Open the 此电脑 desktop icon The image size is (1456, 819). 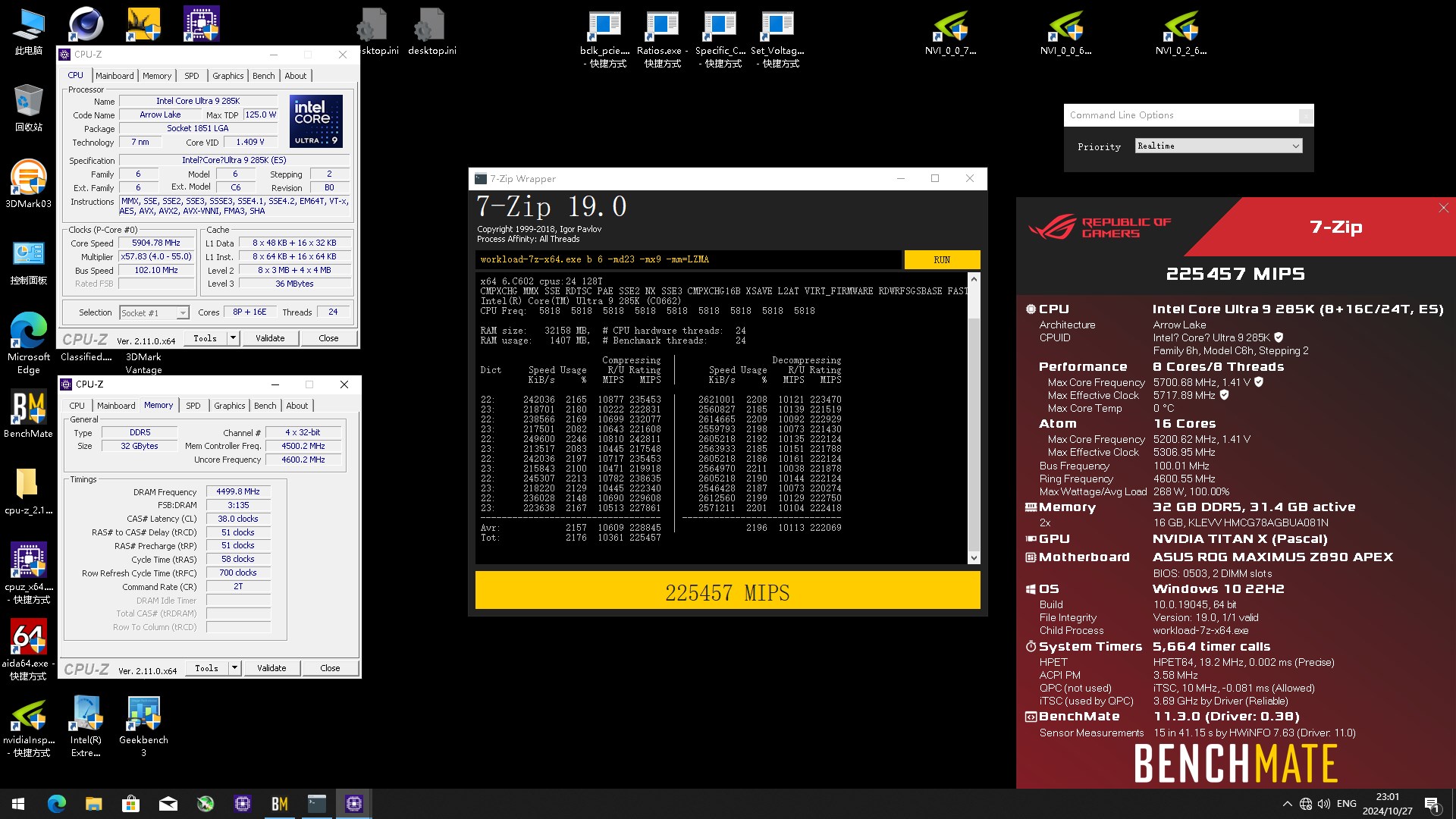click(x=28, y=32)
